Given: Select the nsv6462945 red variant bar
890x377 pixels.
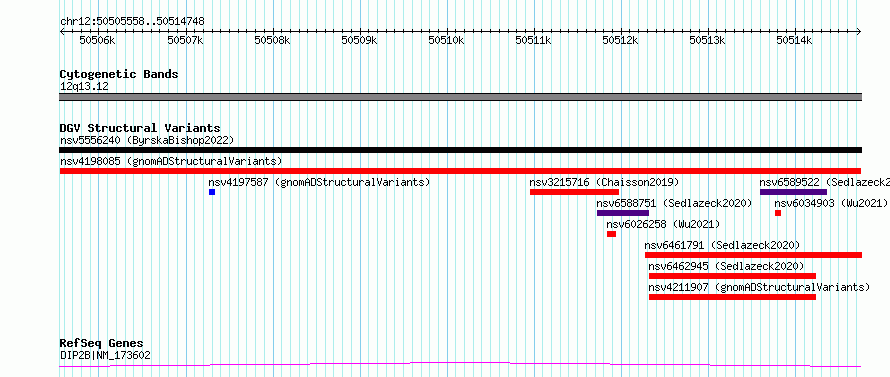Looking at the screenshot, I should pos(732,276).
